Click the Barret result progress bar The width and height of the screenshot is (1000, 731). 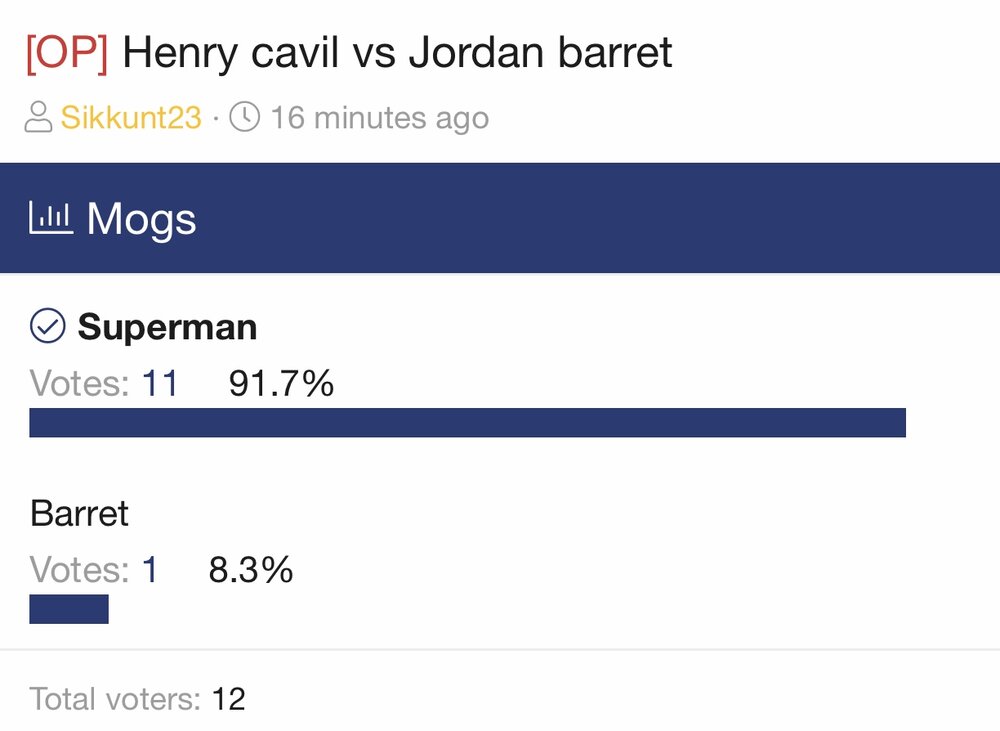[69, 609]
